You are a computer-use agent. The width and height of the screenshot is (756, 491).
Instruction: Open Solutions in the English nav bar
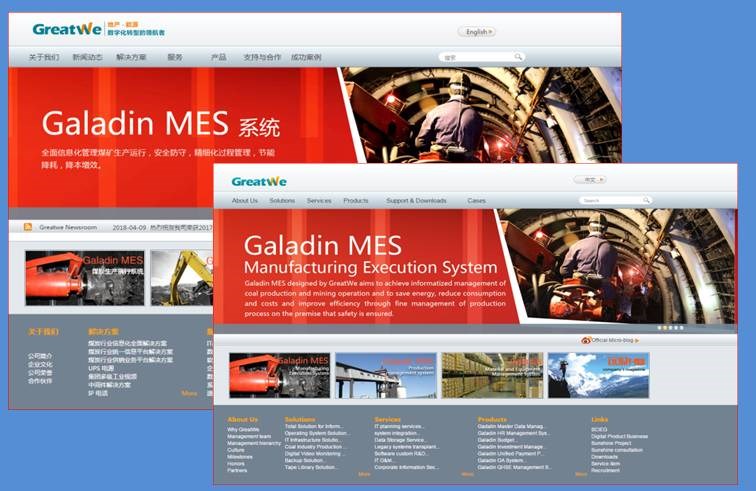(282, 201)
